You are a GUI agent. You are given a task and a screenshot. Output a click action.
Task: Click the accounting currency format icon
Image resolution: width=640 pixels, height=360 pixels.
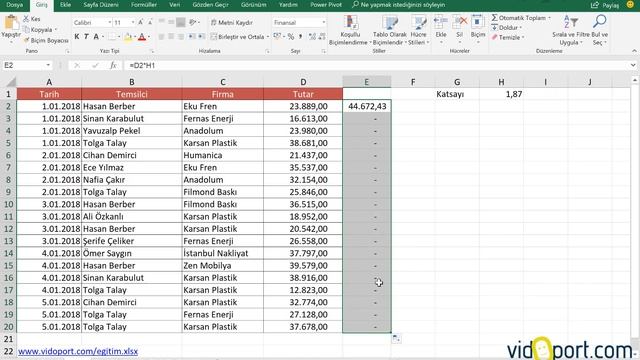click(x=277, y=37)
